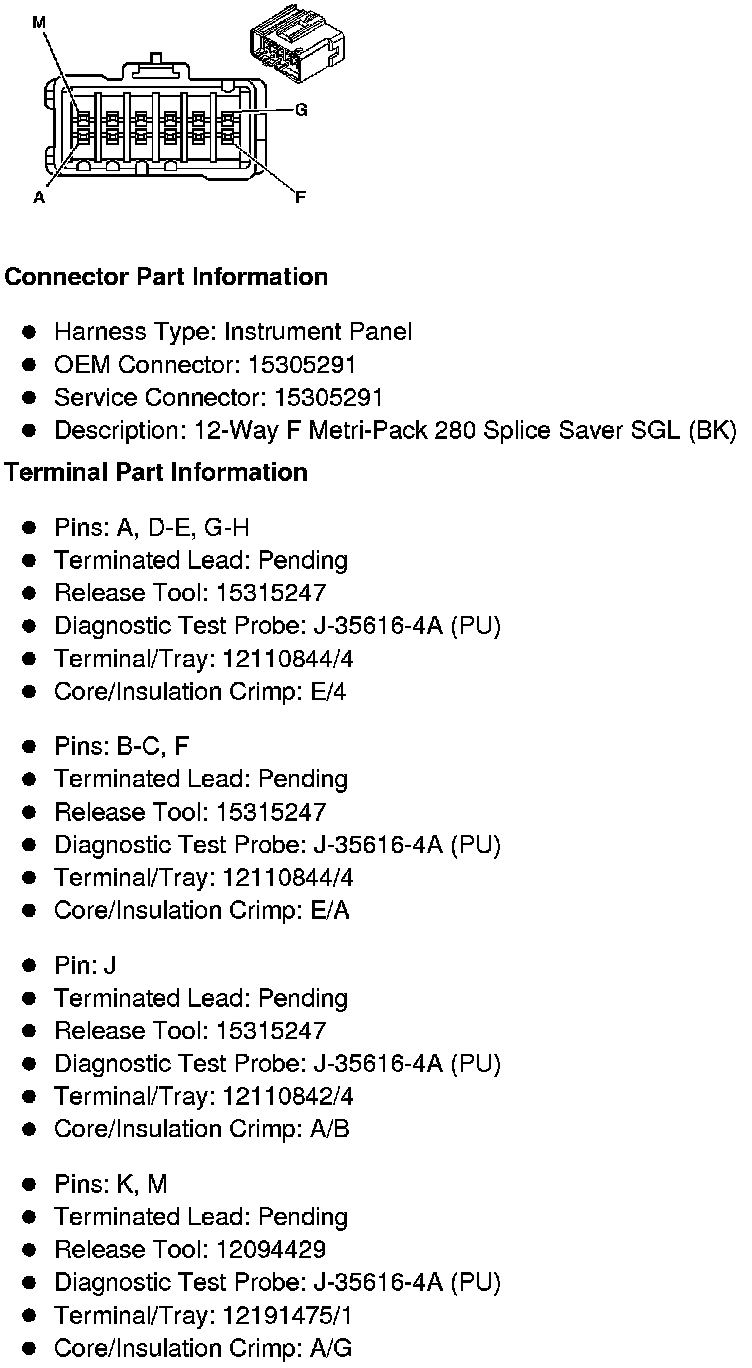This screenshot has width=752, height=1368.
Task: Click the 12-Way F Metri-Pack description line
Action: pos(394,431)
